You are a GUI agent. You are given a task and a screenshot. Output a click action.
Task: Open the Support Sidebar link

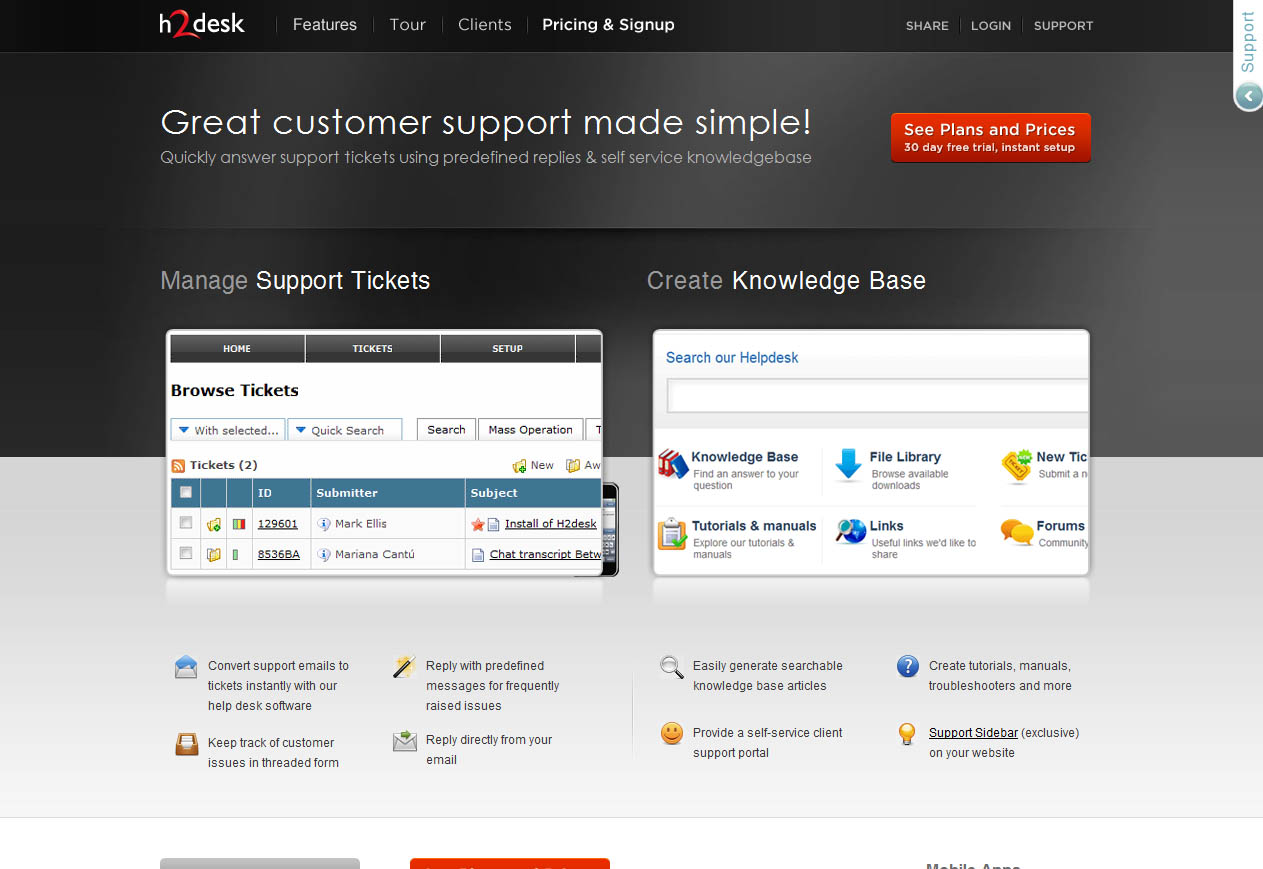[x=973, y=733]
